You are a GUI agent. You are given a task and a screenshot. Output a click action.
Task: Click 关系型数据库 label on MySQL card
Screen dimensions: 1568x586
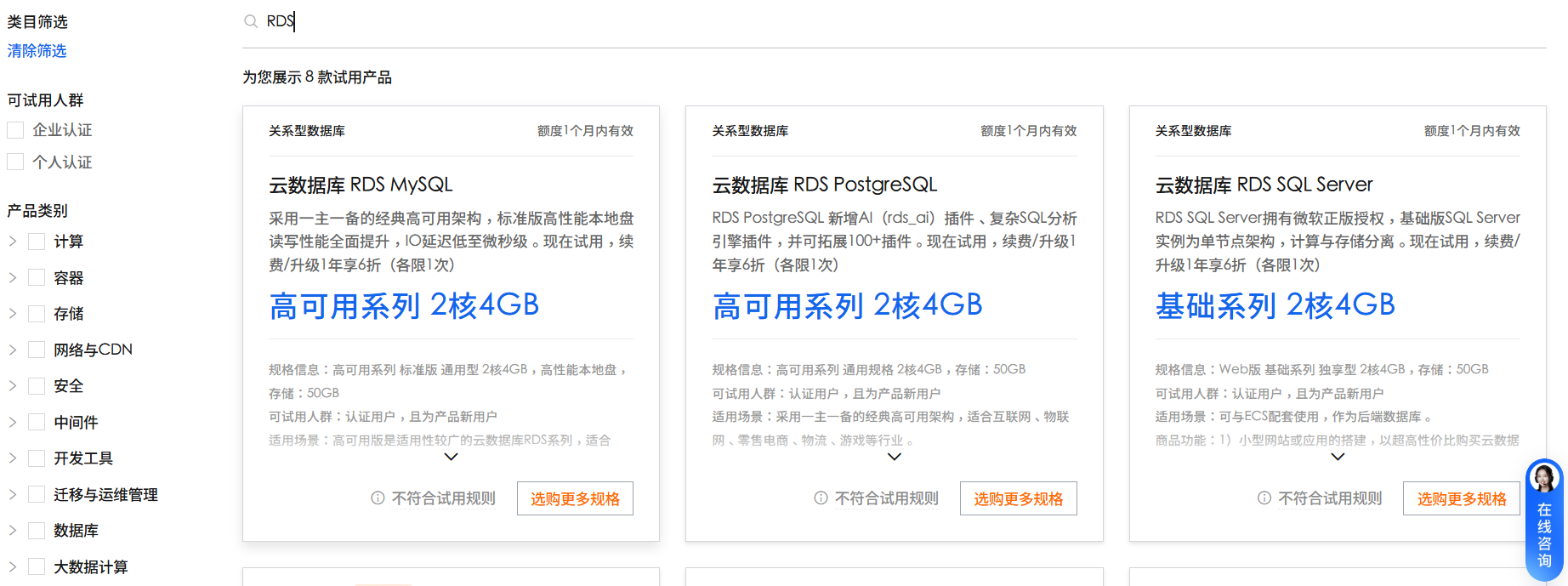coord(307,131)
